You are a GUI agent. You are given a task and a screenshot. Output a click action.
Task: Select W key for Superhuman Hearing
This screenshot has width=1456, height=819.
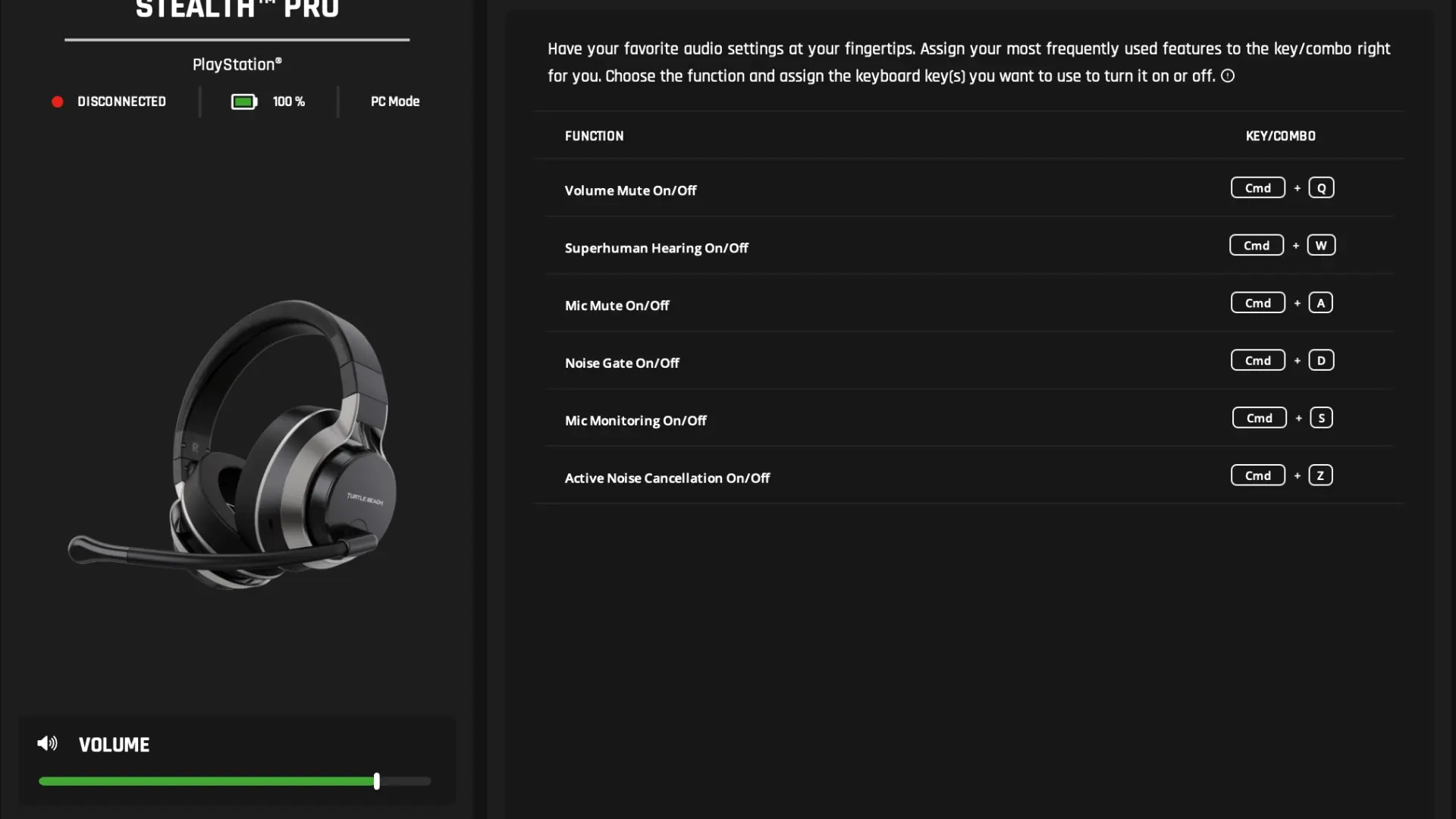point(1322,246)
